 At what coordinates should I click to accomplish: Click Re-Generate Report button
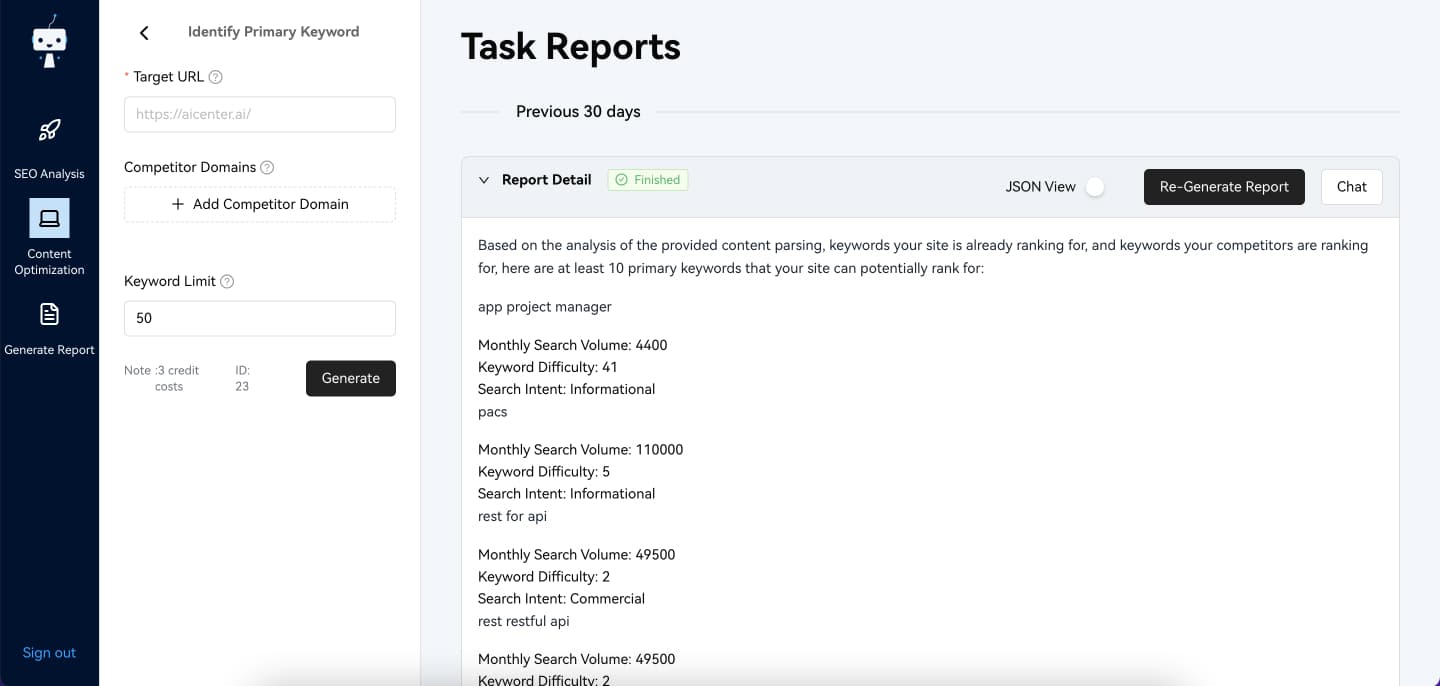(1224, 187)
